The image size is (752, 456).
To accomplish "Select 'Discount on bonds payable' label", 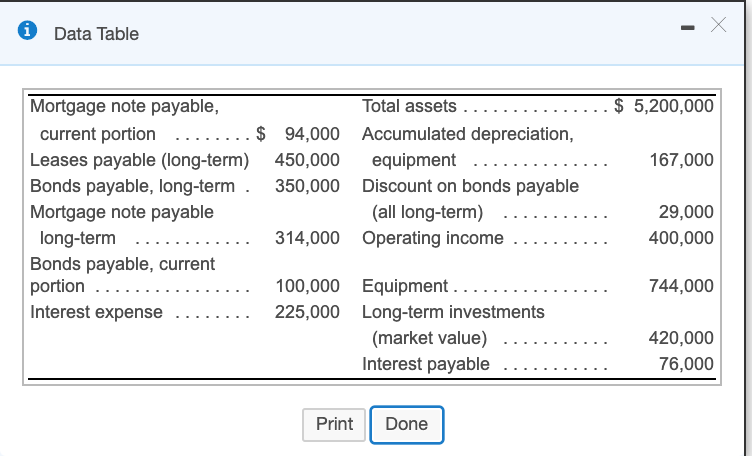I will [x=470, y=186].
